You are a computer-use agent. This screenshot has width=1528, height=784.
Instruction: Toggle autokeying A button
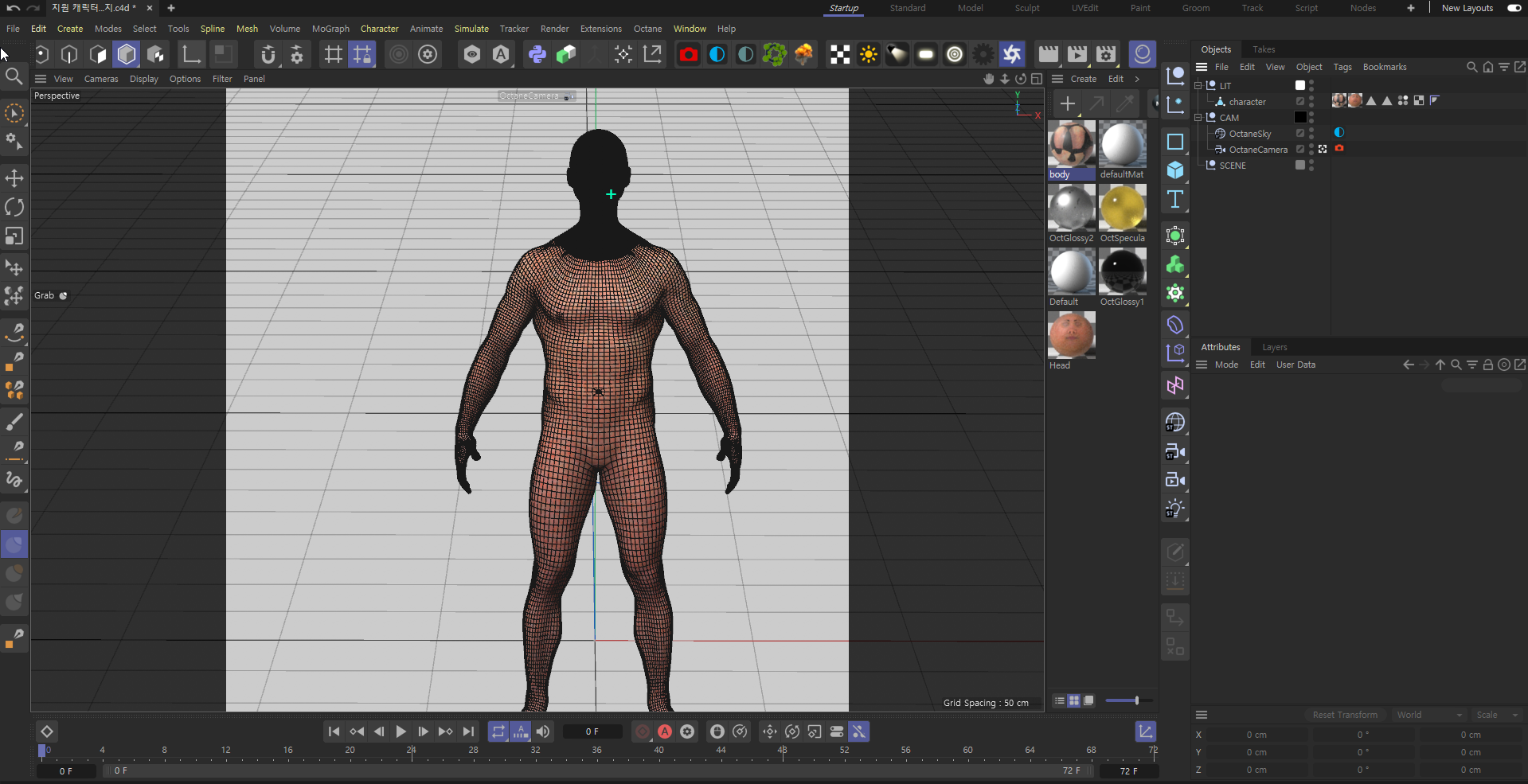pos(665,731)
